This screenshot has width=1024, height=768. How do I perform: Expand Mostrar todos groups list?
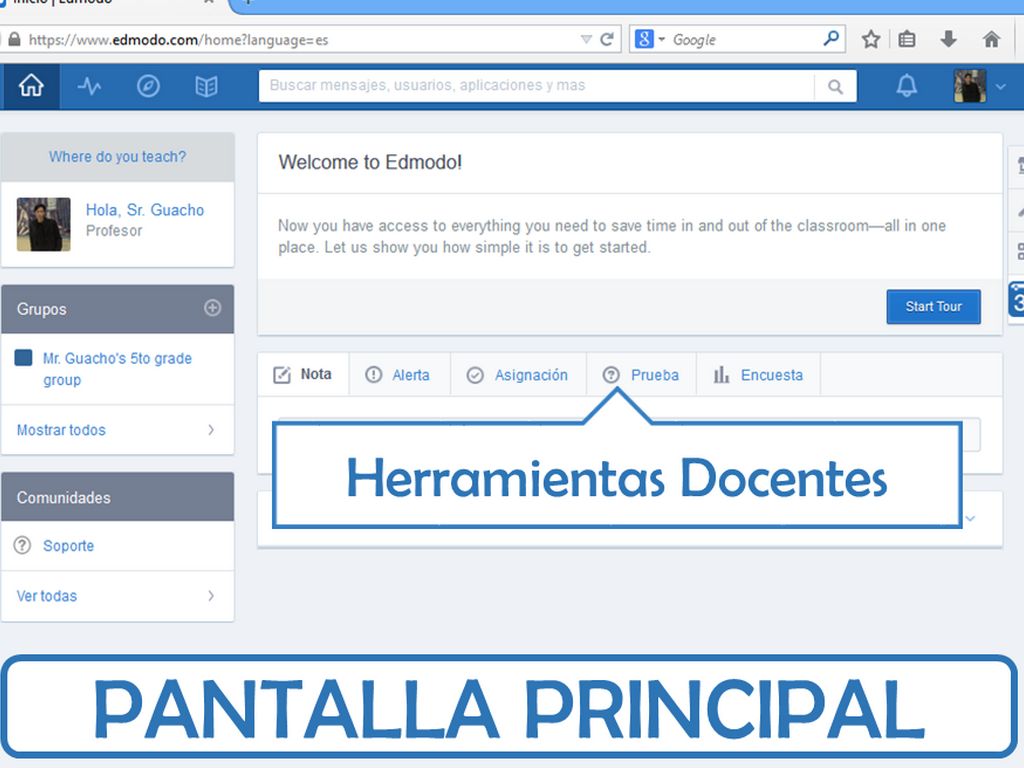pos(117,430)
